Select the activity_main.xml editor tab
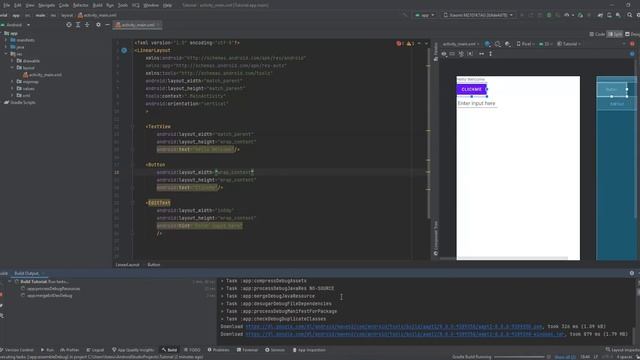640x360 pixels. (138, 25)
